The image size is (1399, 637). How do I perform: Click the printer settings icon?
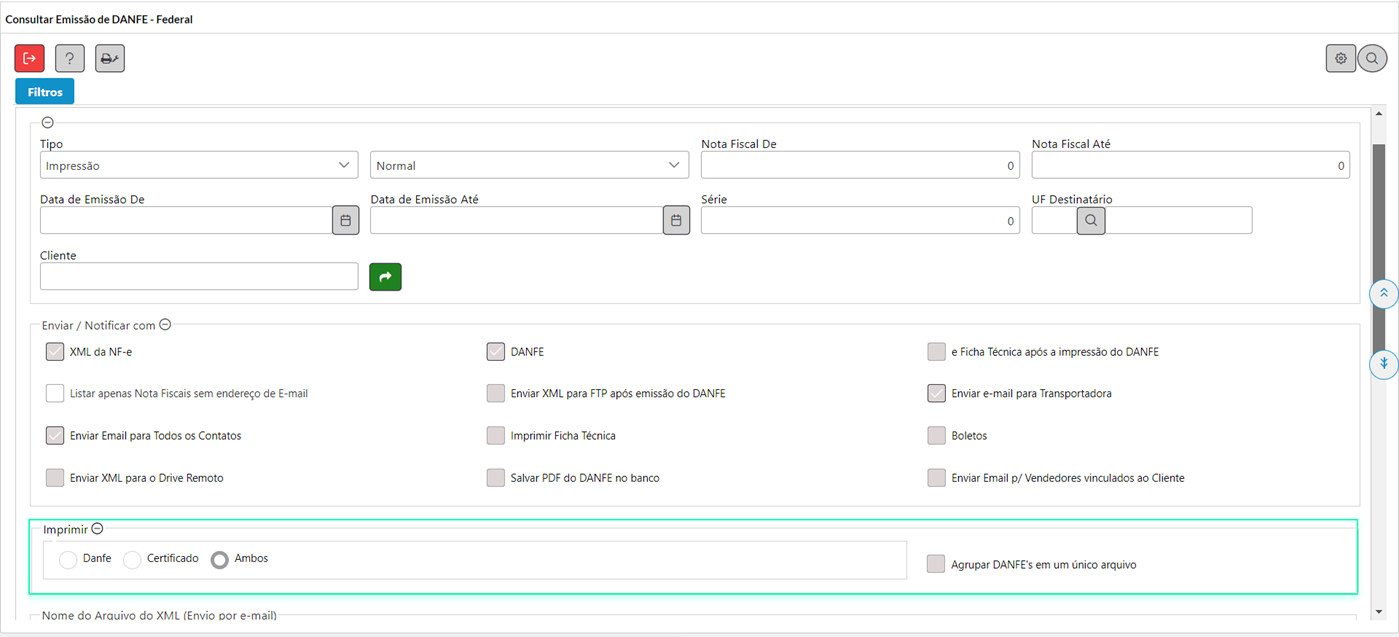(110, 59)
